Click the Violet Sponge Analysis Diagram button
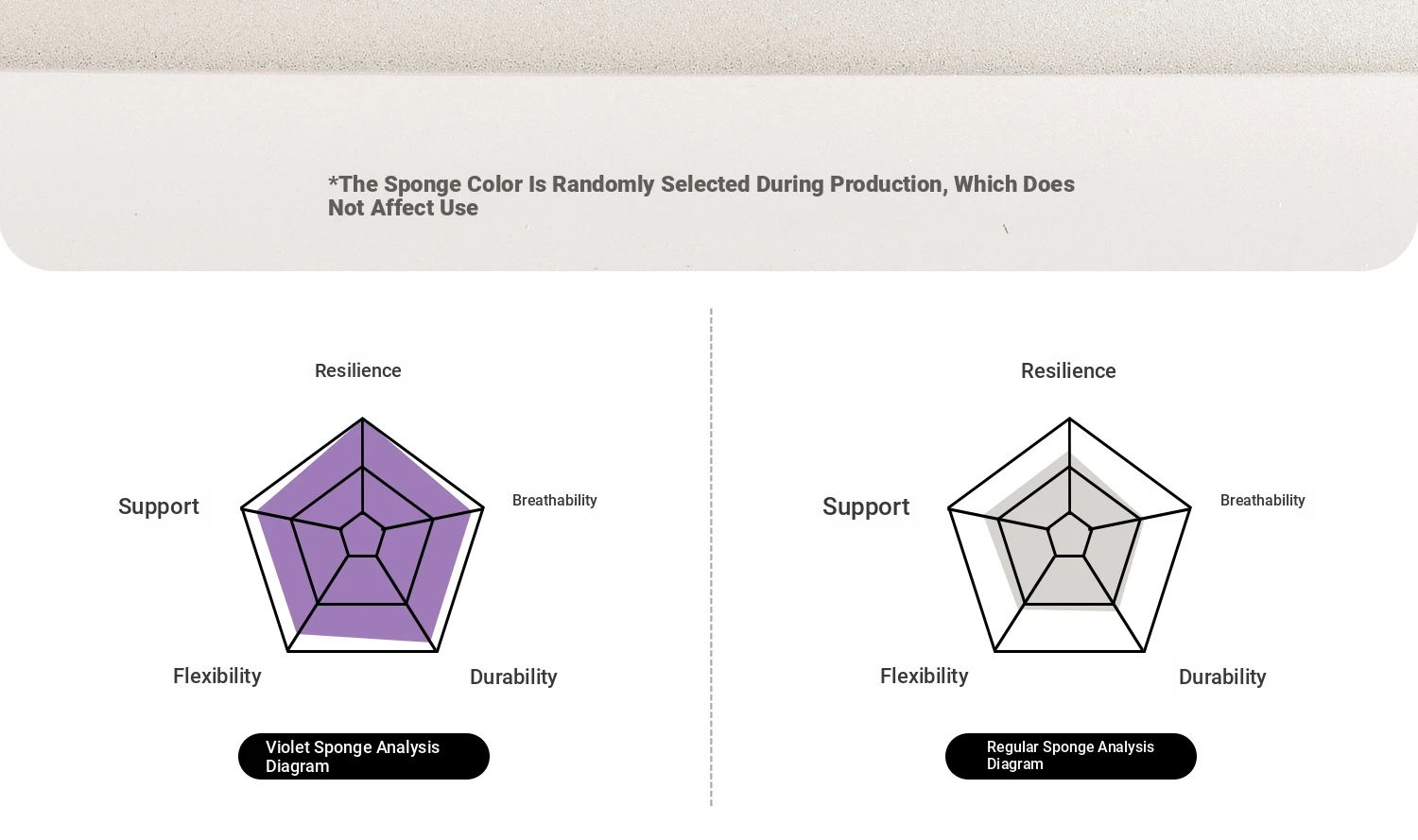This screenshot has width=1418, height=840. coord(364,756)
